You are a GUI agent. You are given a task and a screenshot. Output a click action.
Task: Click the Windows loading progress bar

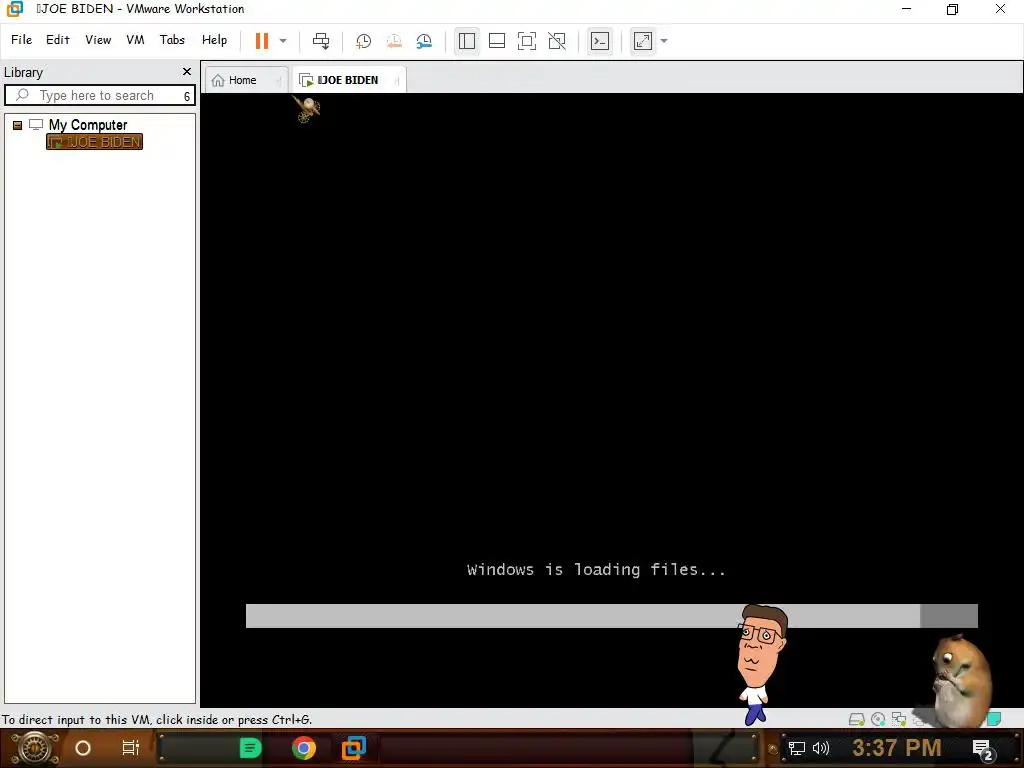(x=611, y=616)
